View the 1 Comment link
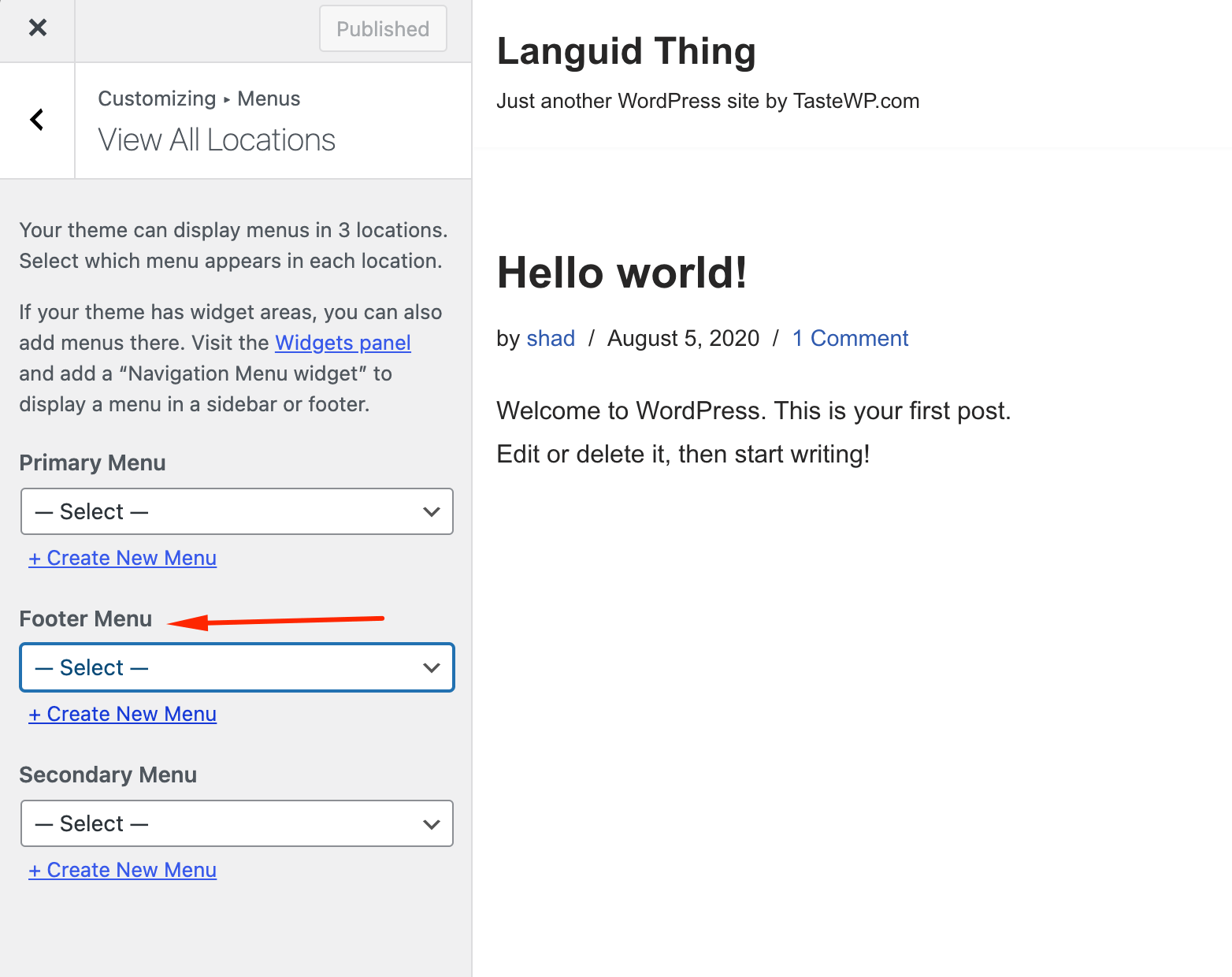The image size is (1232, 977). 850,338
